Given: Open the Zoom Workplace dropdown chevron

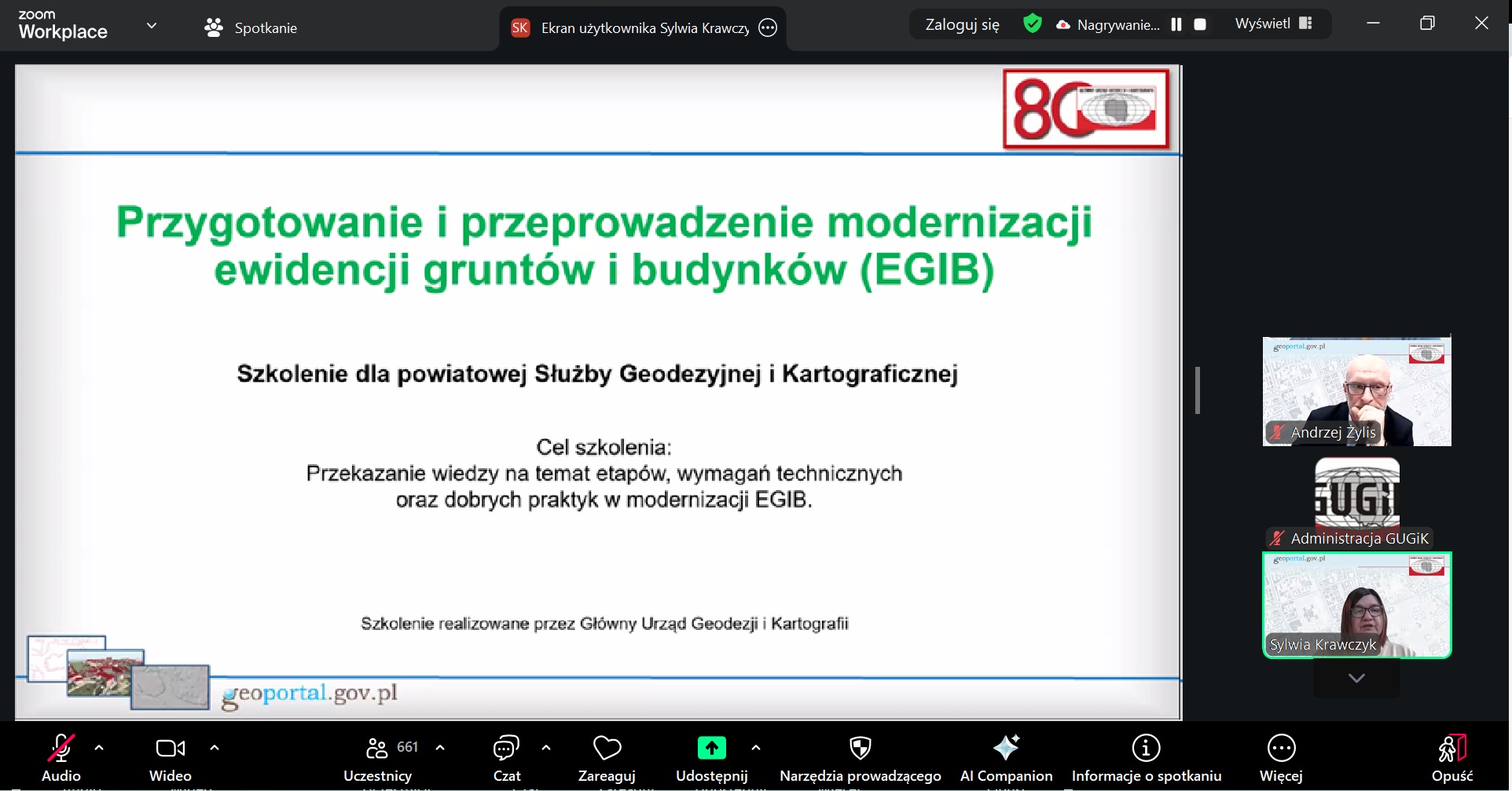Looking at the screenshot, I should point(152,26).
